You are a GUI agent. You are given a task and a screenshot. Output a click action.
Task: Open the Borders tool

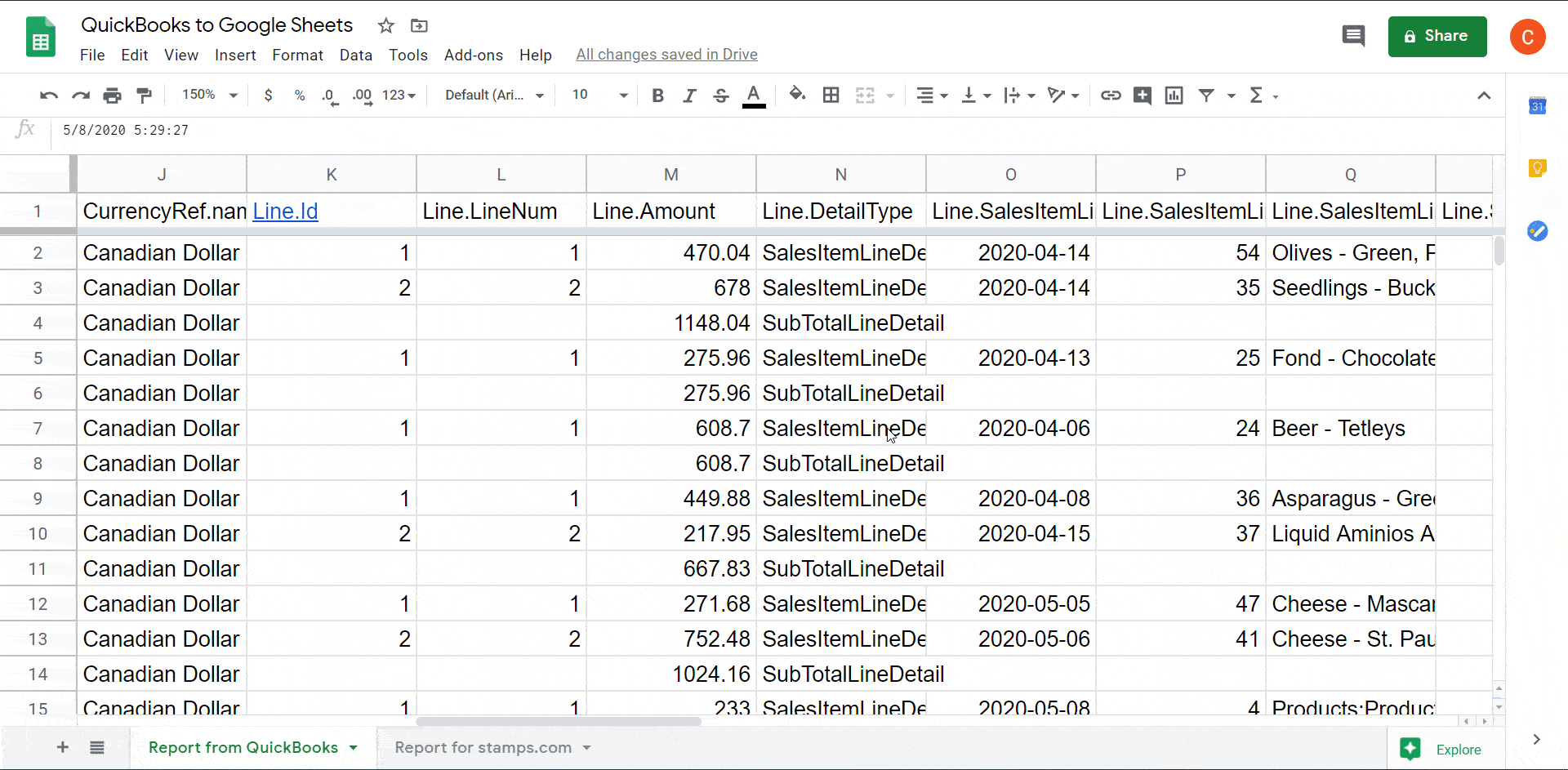tap(831, 95)
